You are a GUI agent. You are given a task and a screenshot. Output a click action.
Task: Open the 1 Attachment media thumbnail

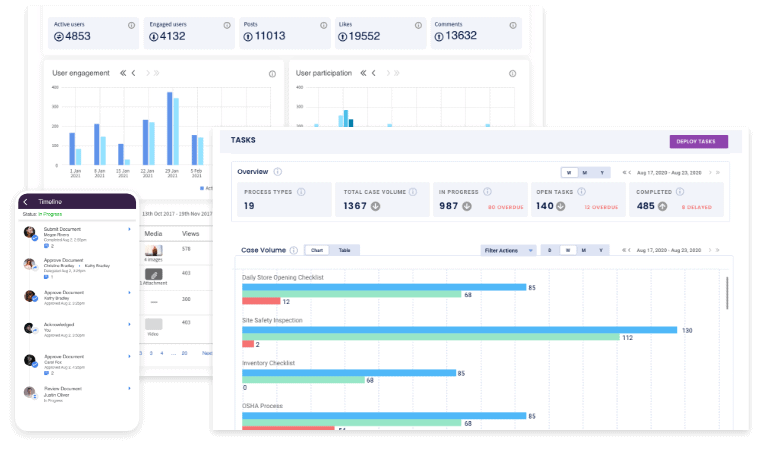click(x=154, y=275)
